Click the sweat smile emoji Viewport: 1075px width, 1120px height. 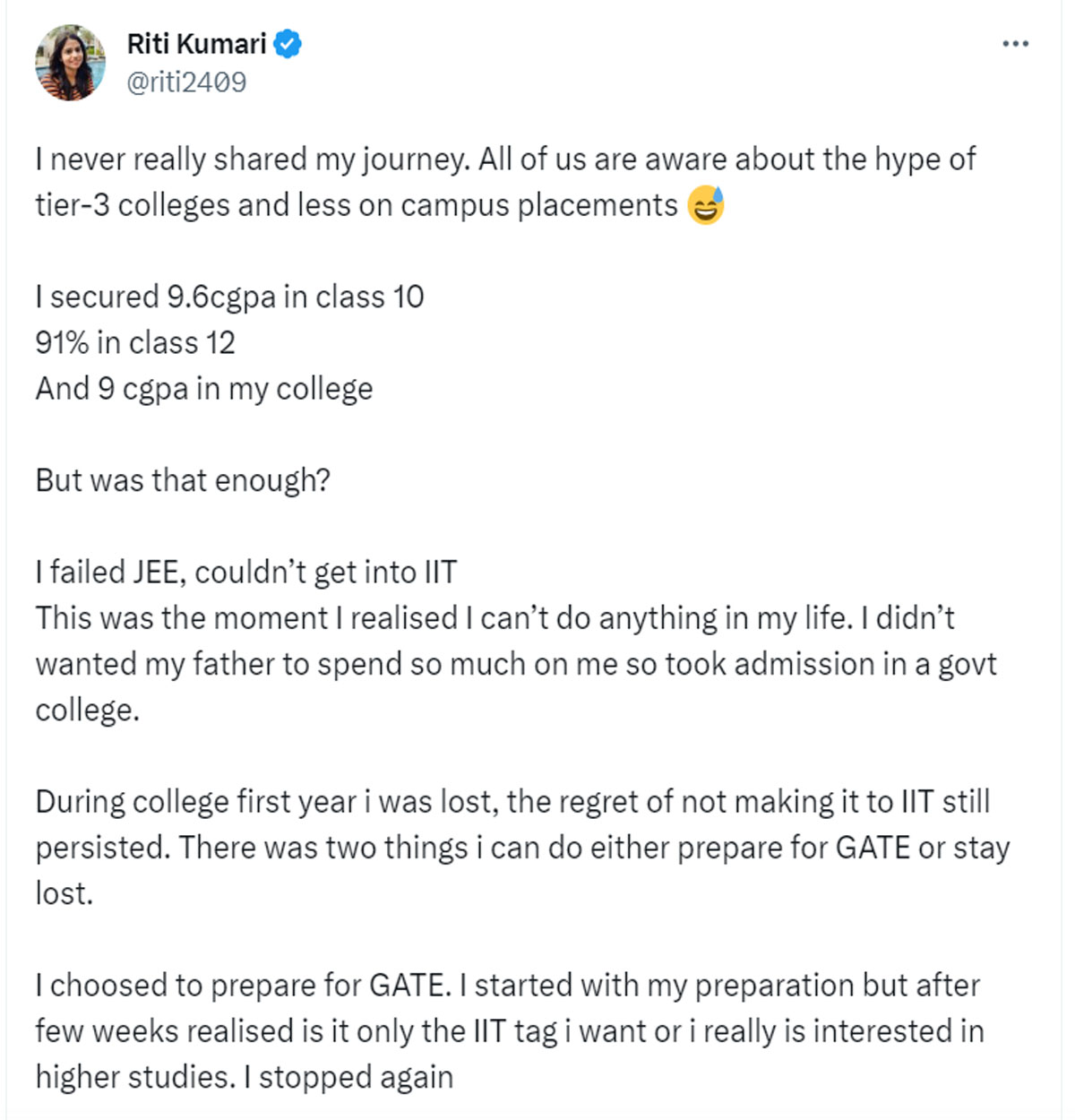[706, 205]
